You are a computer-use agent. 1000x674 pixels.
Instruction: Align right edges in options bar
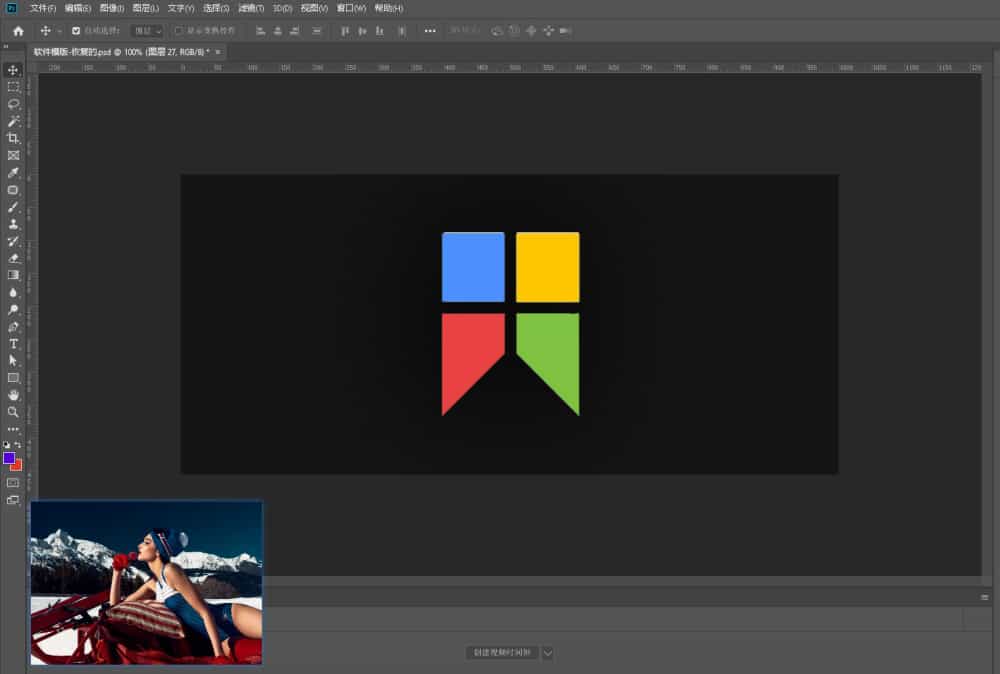295,31
